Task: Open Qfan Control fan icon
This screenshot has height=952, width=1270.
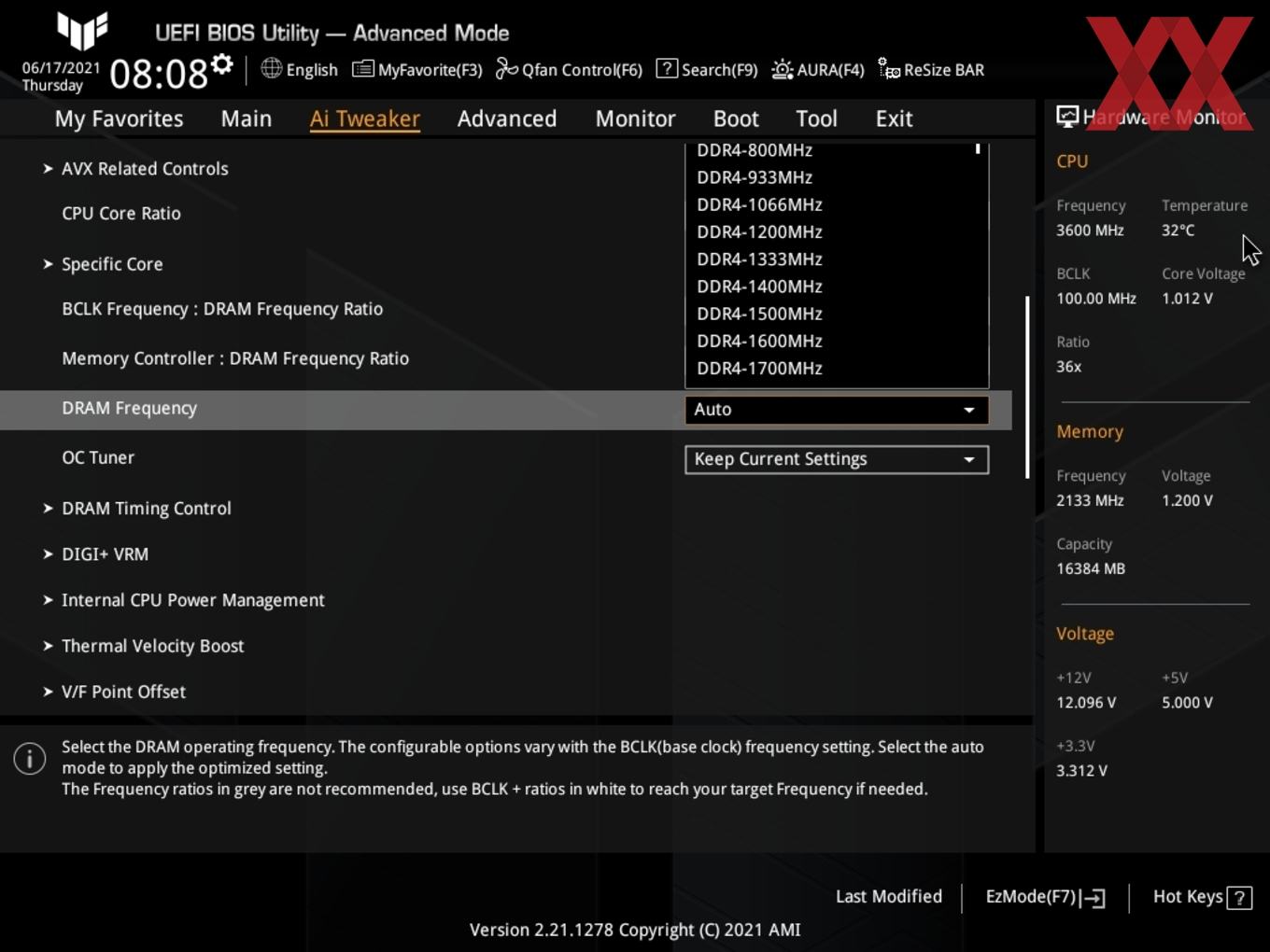Action: click(x=506, y=69)
